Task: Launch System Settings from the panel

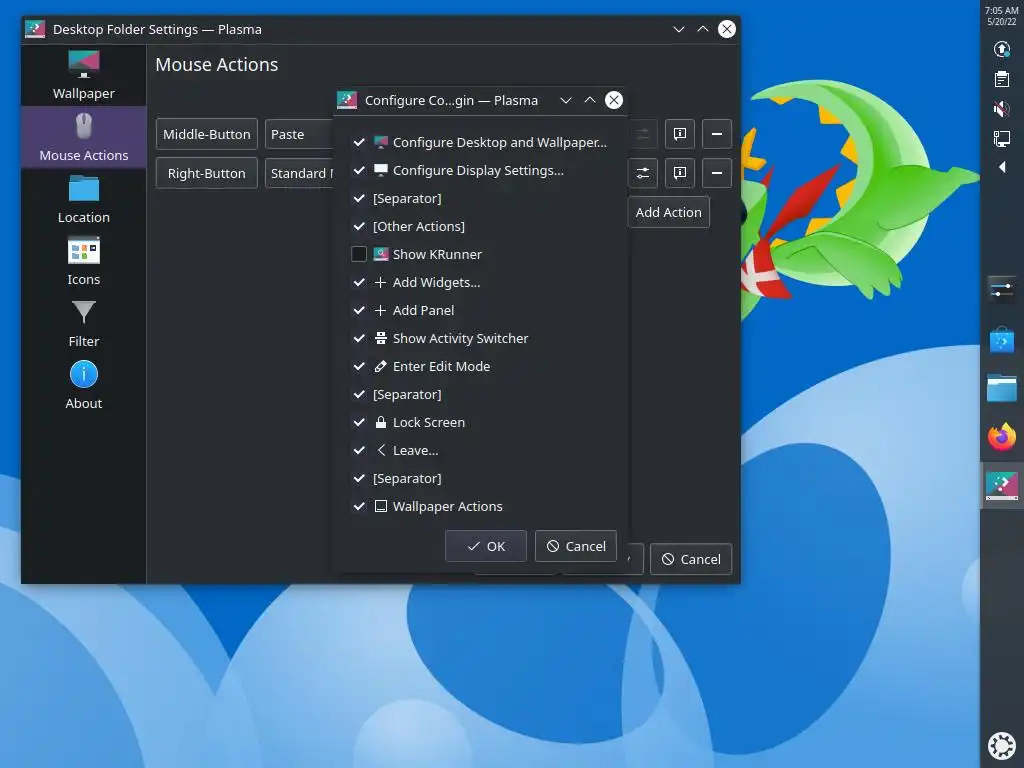Action: [1002, 288]
